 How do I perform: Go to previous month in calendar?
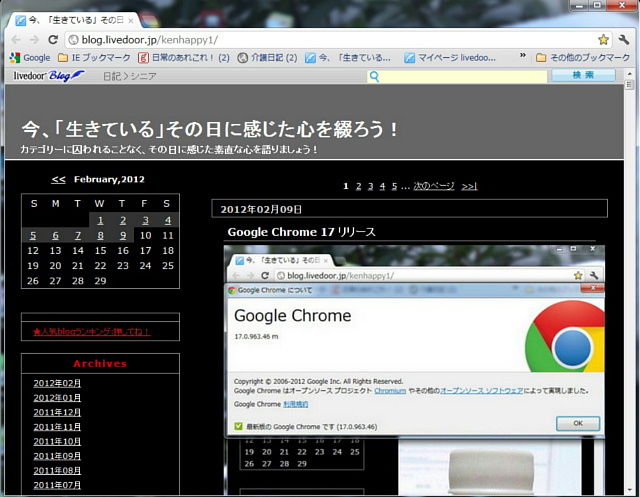pyautogui.click(x=58, y=180)
